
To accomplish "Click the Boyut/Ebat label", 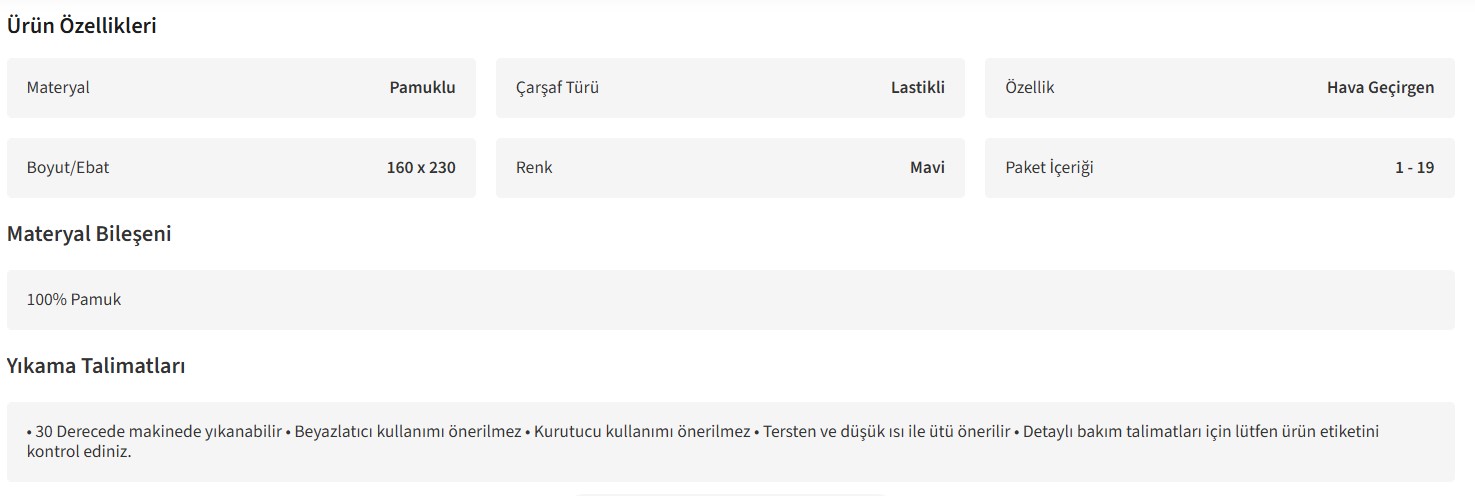I will 68,168.
